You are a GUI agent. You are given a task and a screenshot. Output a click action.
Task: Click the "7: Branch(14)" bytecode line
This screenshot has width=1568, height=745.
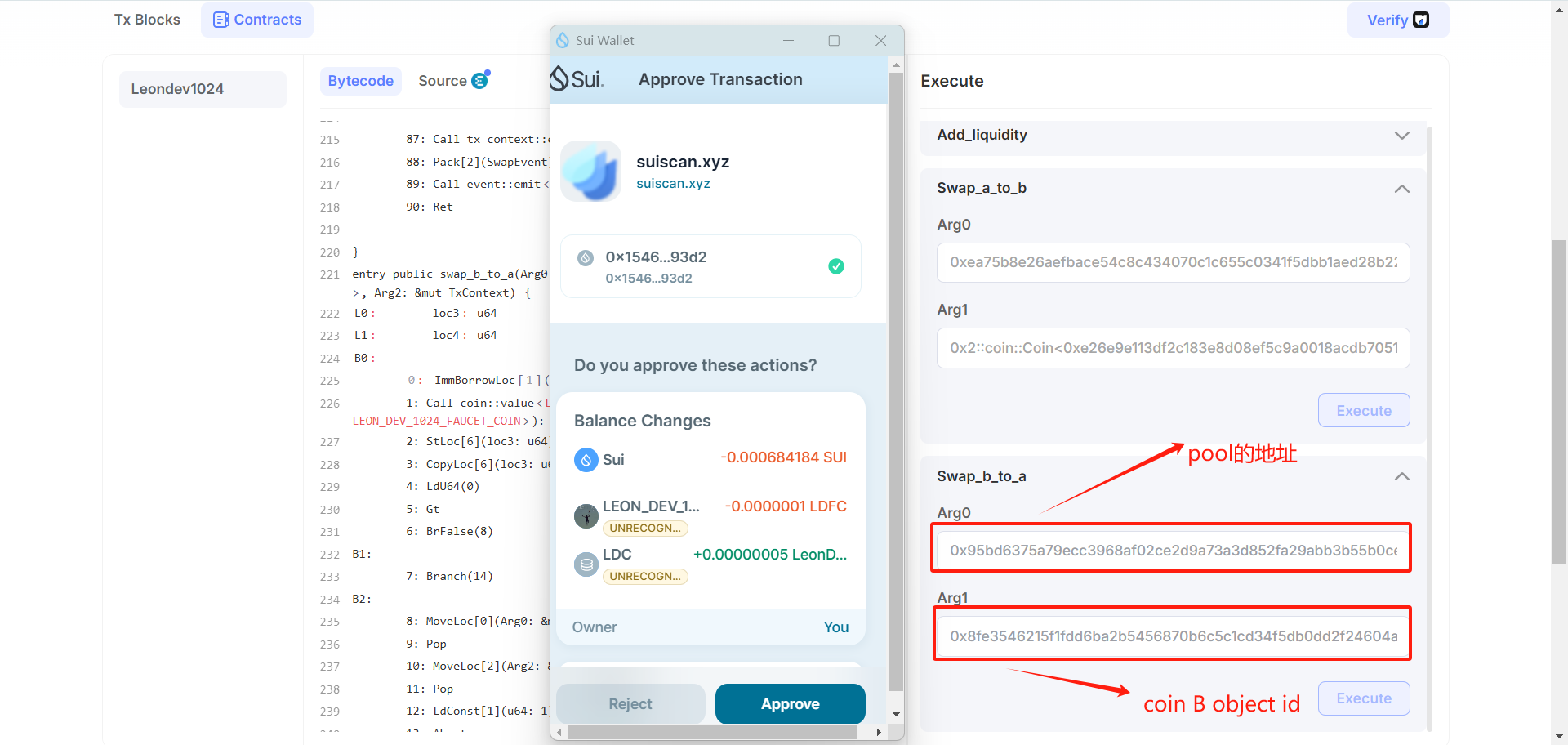(449, 577)
